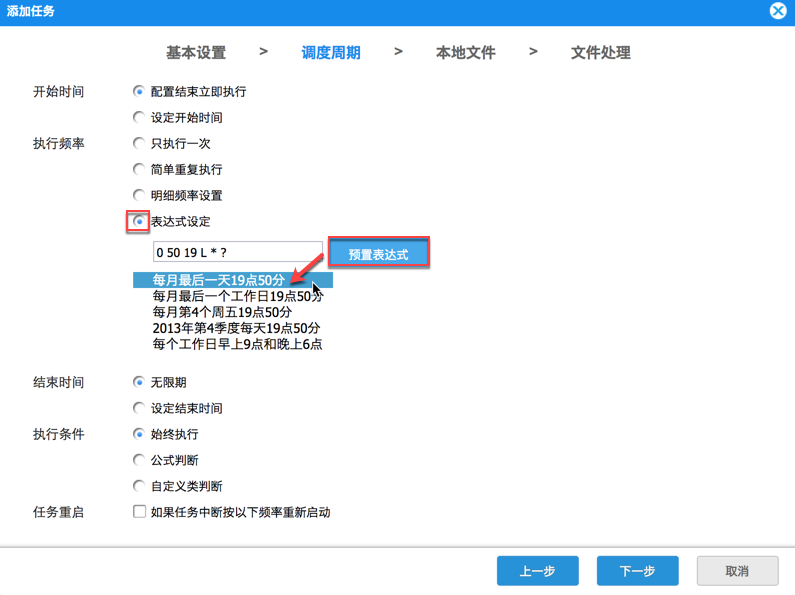Click the cron expression input field
Viewport: 795px width, 595px height.
(238, 252)
